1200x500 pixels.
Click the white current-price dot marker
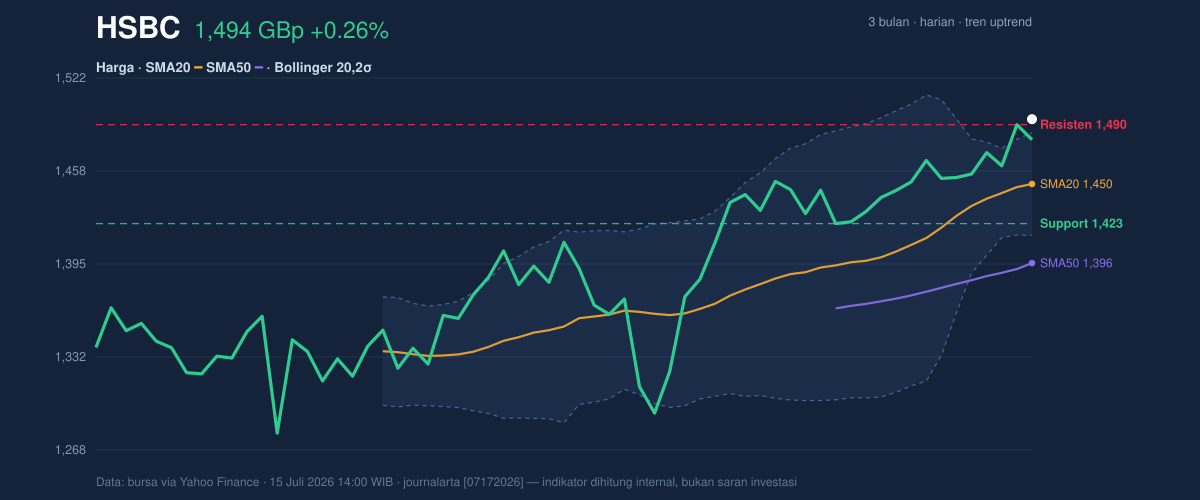pos(1032,119)
